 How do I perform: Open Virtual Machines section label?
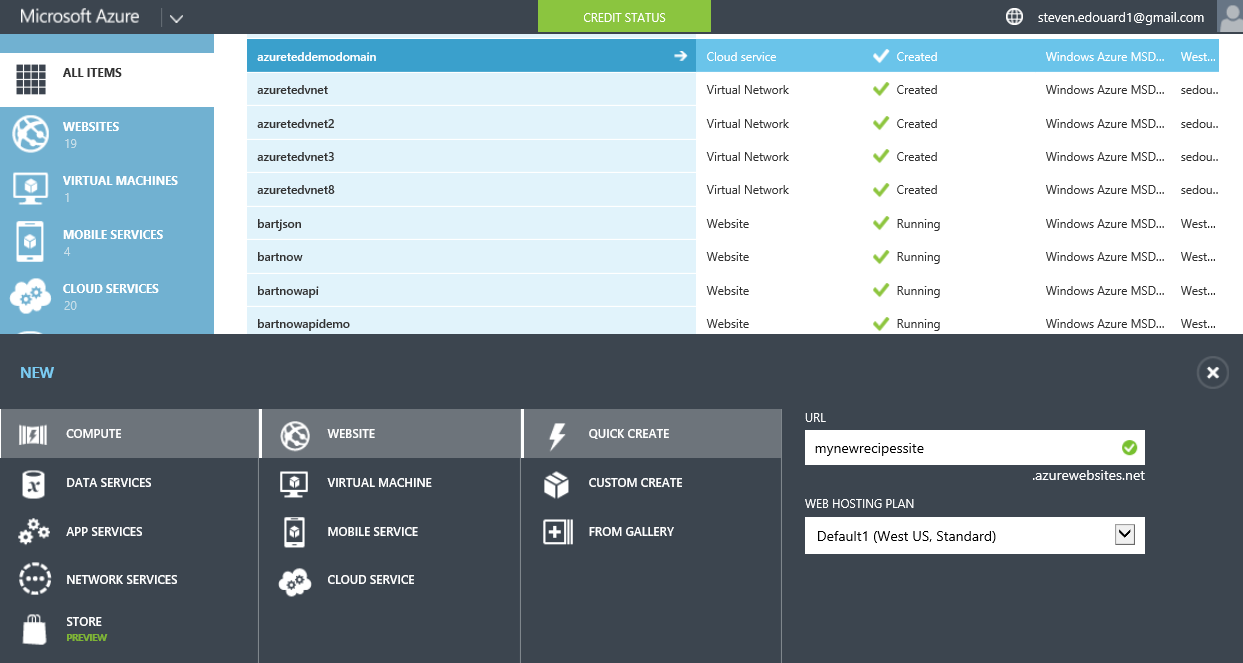click(120, 181)
